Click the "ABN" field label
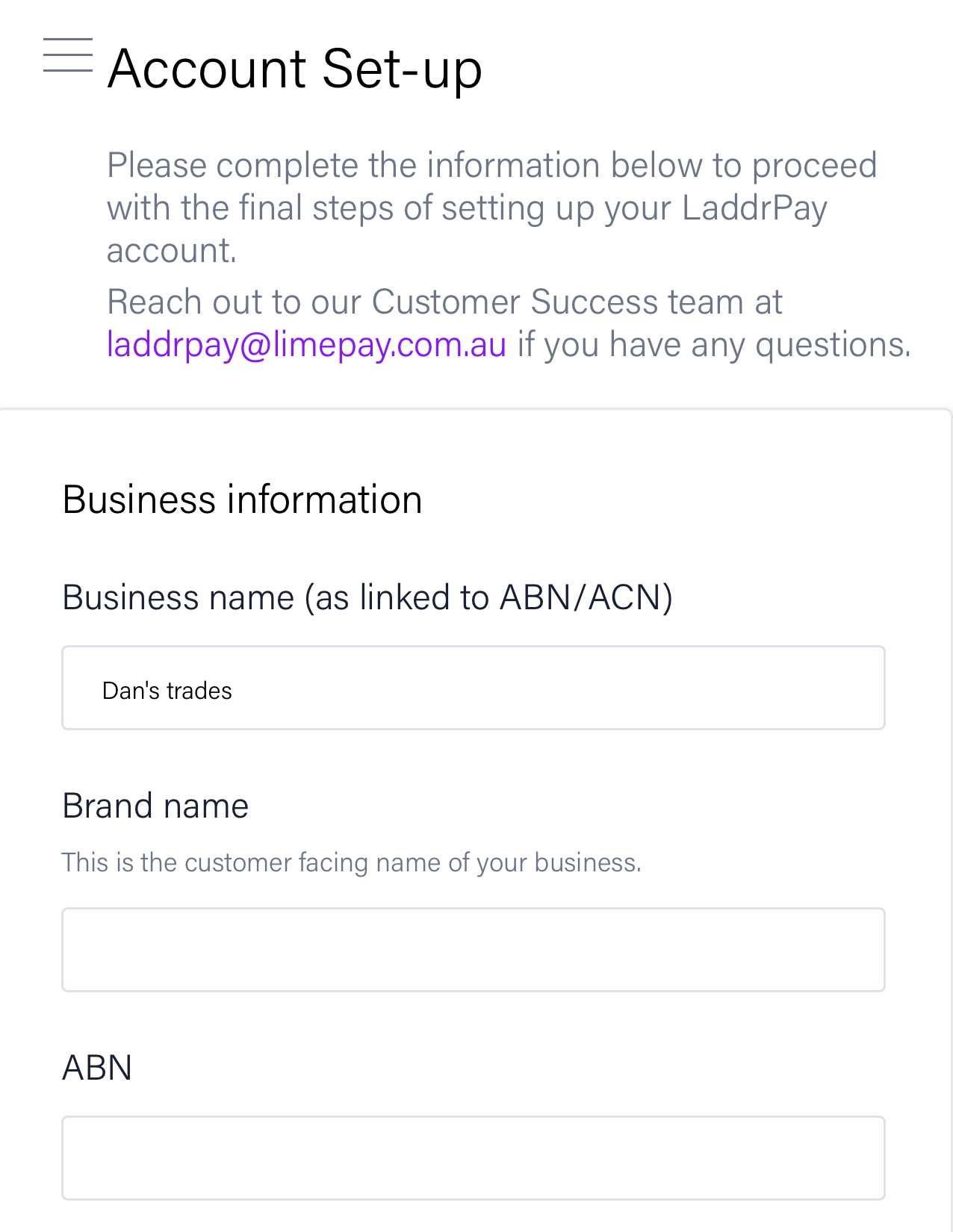This screenshot has width=953, height=1232. (97, 1068)
